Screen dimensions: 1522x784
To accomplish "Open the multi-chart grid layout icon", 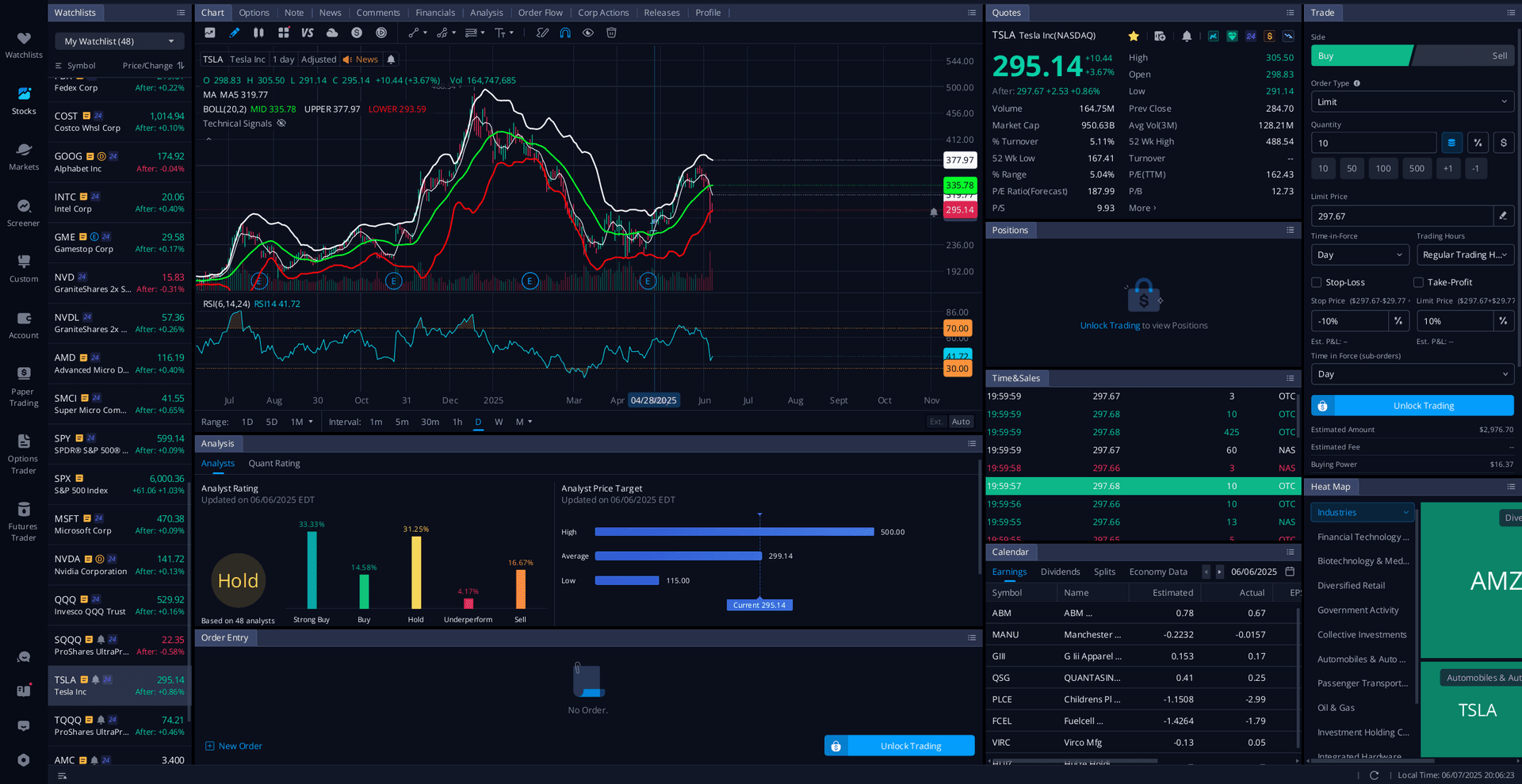I will point(283,33).
